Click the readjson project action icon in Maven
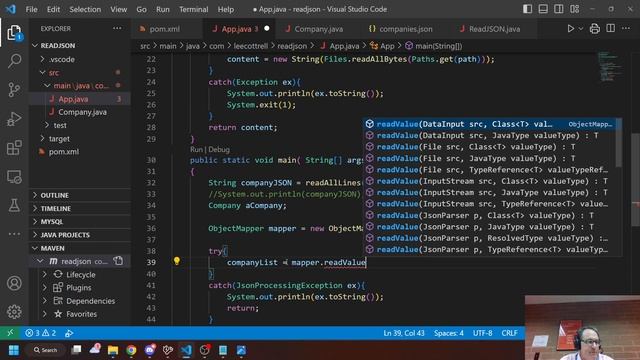The image size is (640, 360). pyautogui.click(x=118, y=261)
